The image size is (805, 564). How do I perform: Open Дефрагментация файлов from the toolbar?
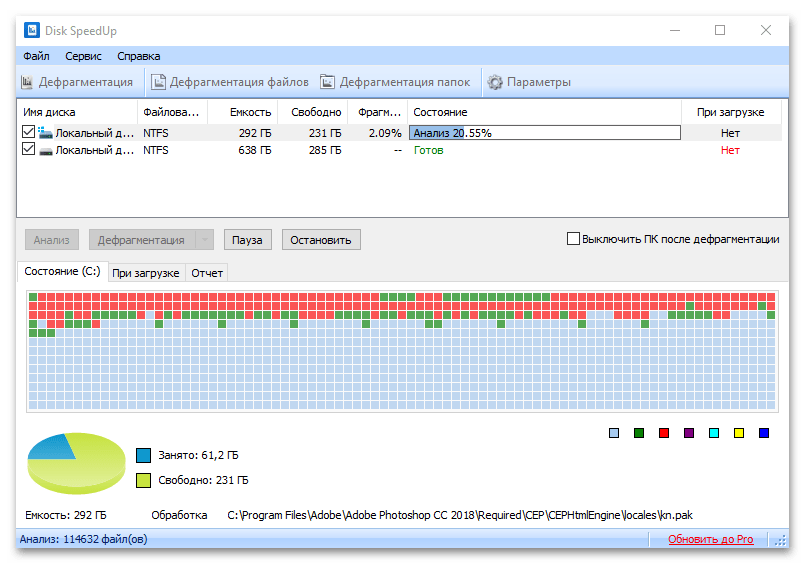[x=158, y=82]
